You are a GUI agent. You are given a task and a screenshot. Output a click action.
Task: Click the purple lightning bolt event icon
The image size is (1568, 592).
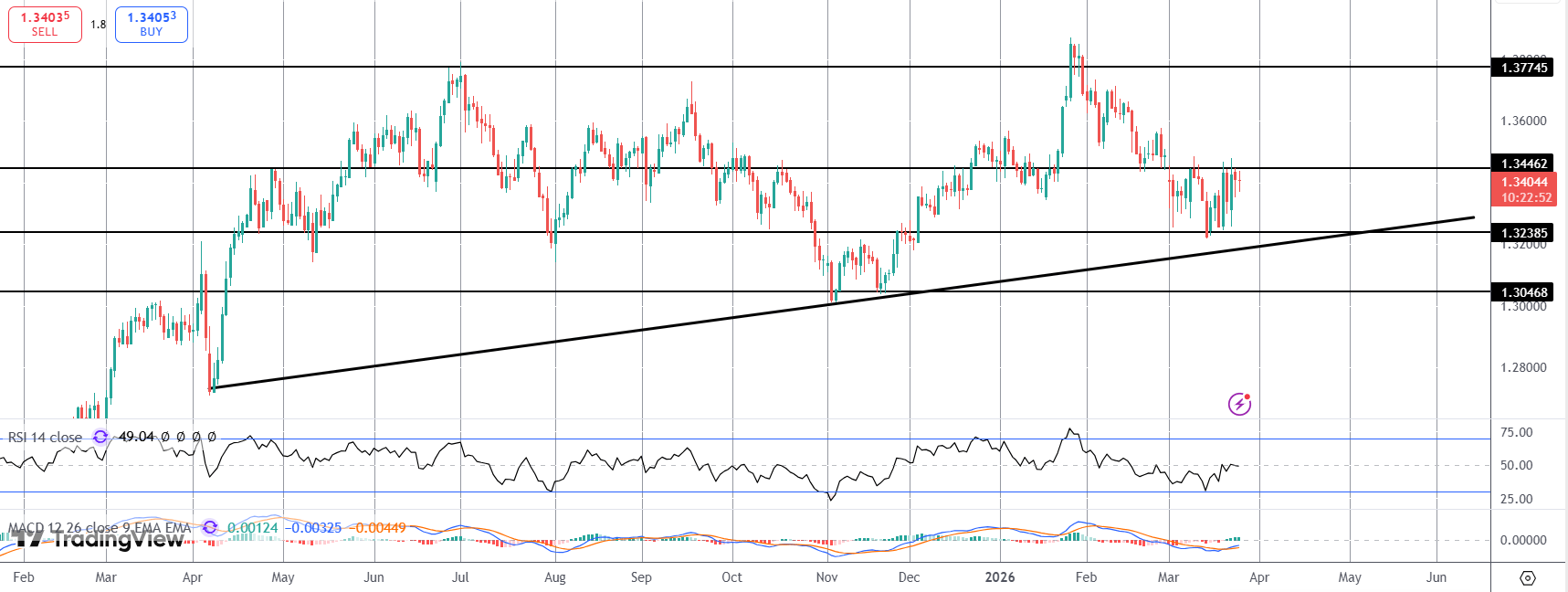pyautogui.click(x=1239, y=404)
